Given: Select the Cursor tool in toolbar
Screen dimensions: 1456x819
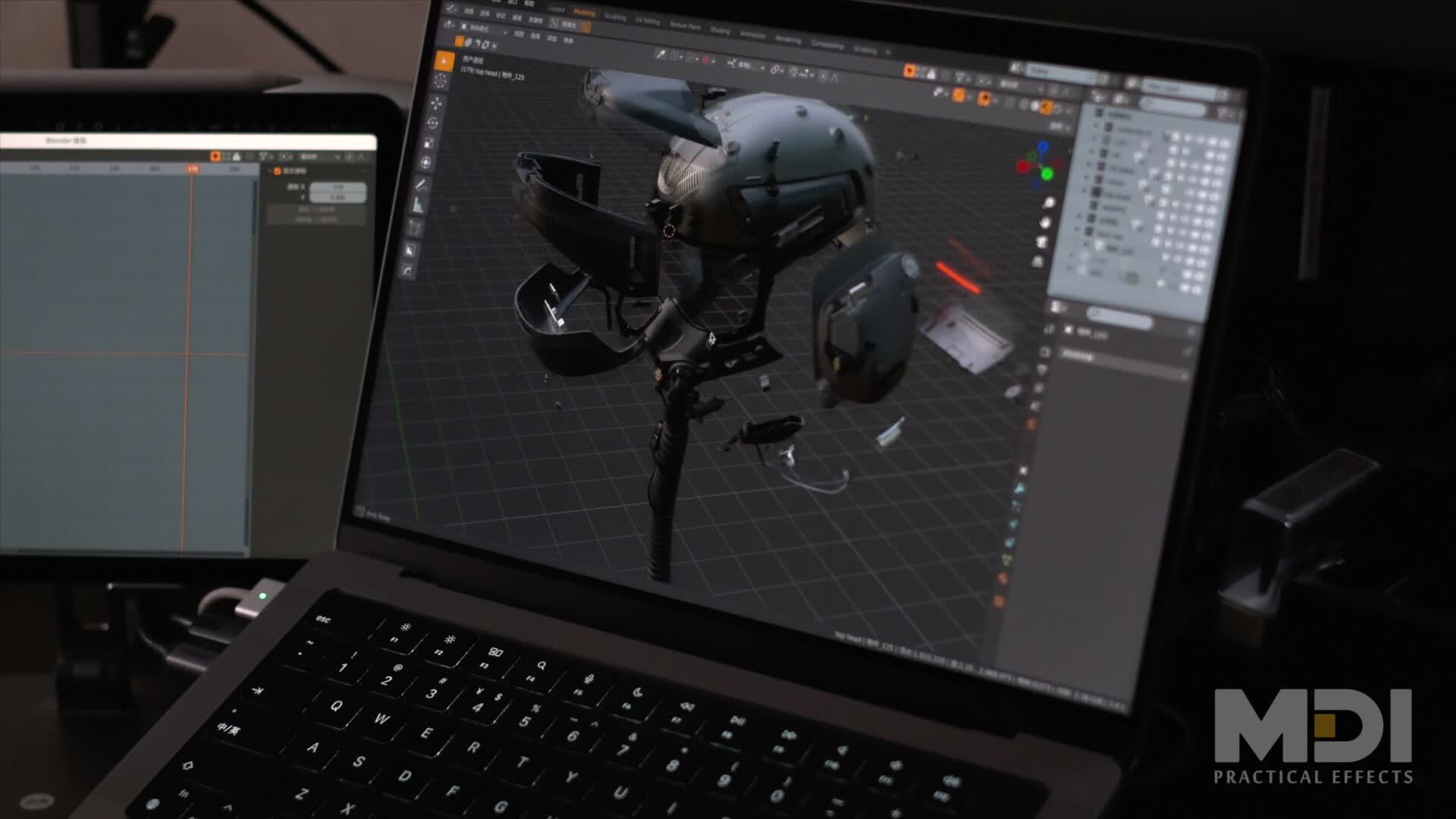Looking at the screenshot, I should [x=441, y=81].
